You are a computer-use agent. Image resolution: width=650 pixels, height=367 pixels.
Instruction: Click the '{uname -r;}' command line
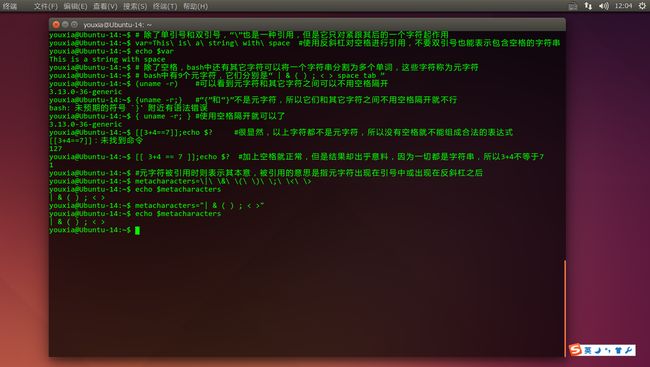point(253,100)
